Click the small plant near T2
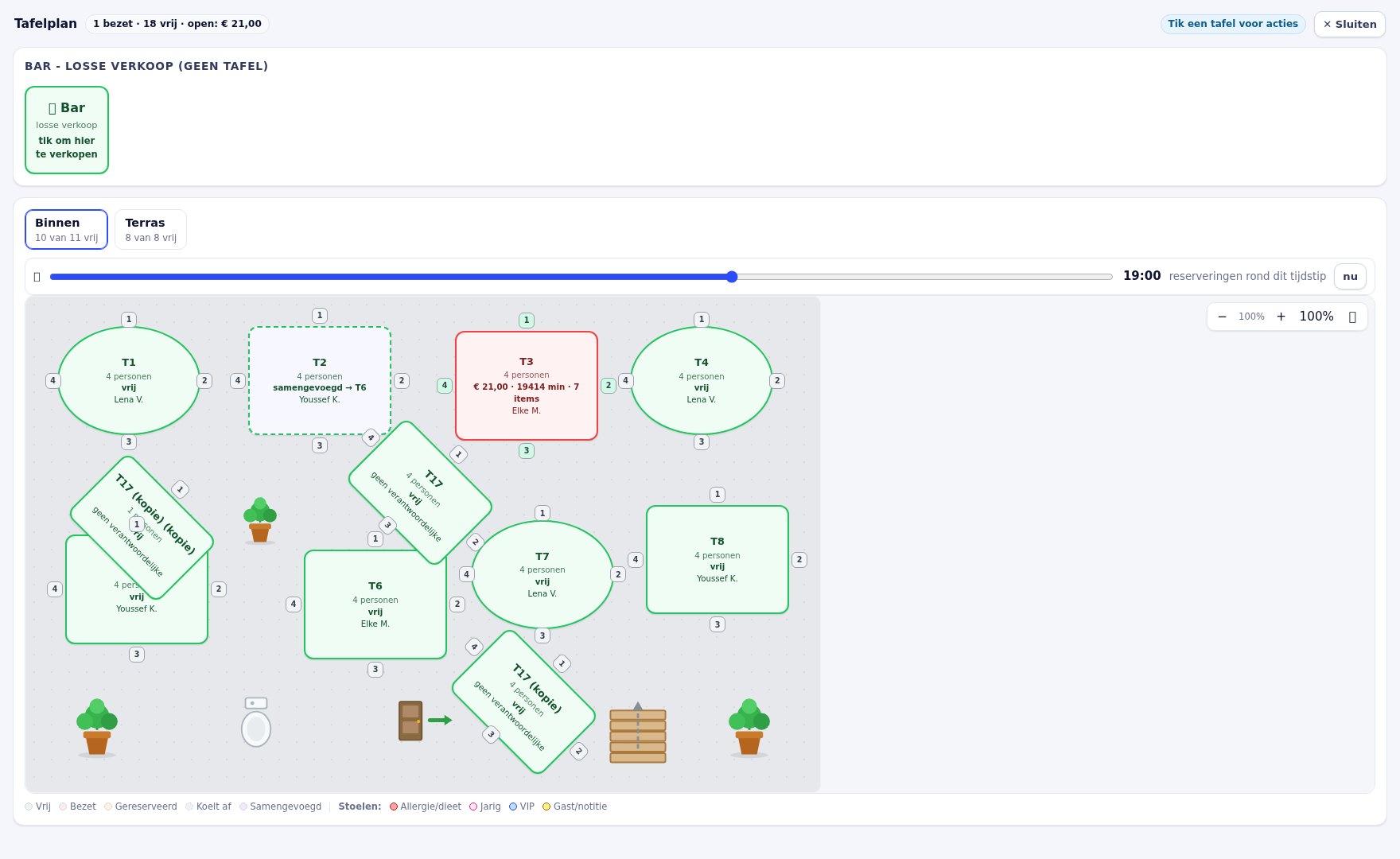Screen dimensions: 1400x859 (260, 521)
